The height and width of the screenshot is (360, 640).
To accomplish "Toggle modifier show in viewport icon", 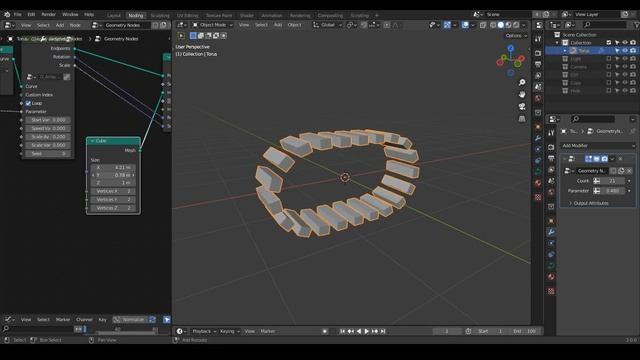I will coord(596,159).
